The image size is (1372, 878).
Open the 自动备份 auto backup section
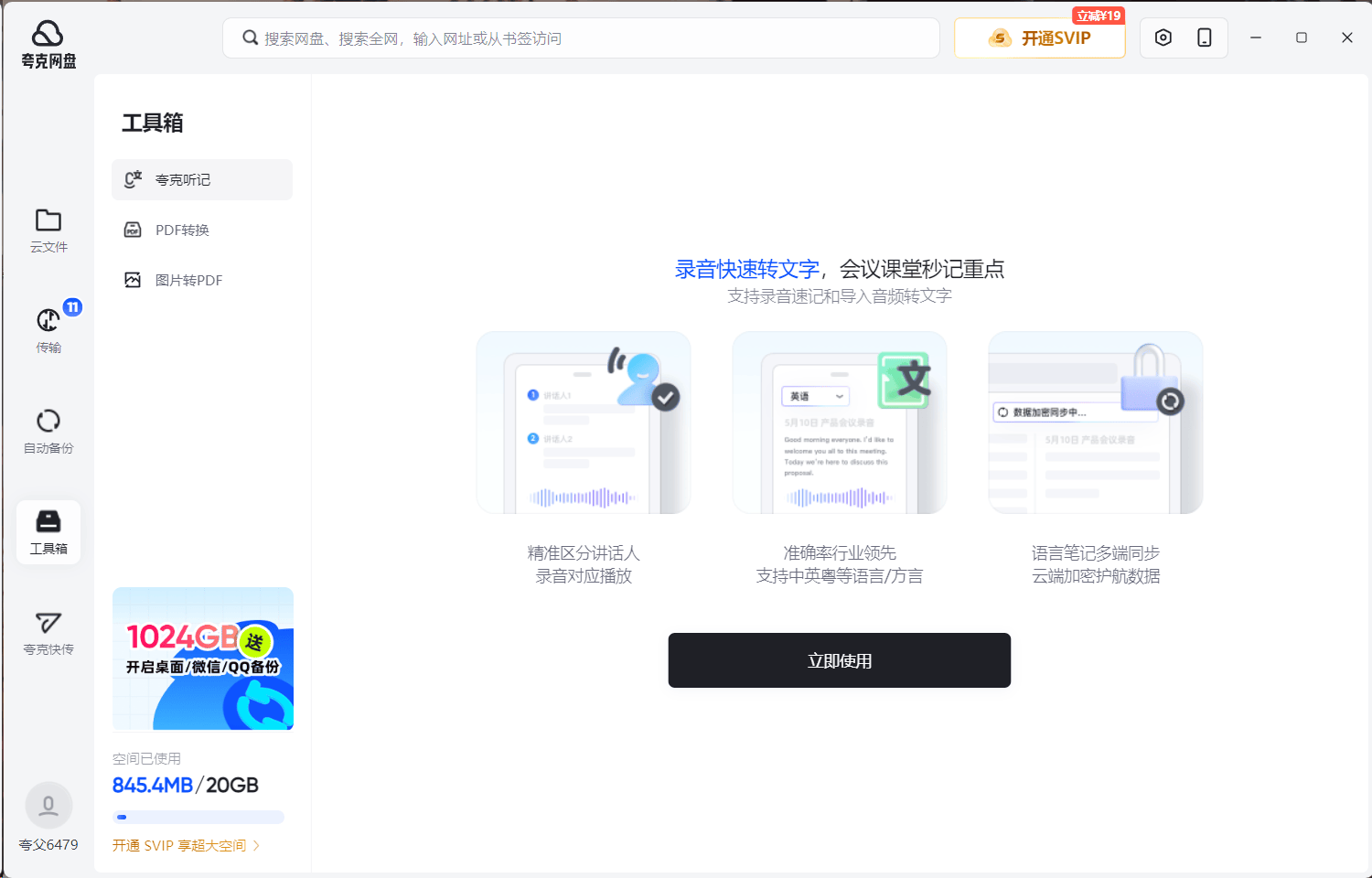[48, 432]
